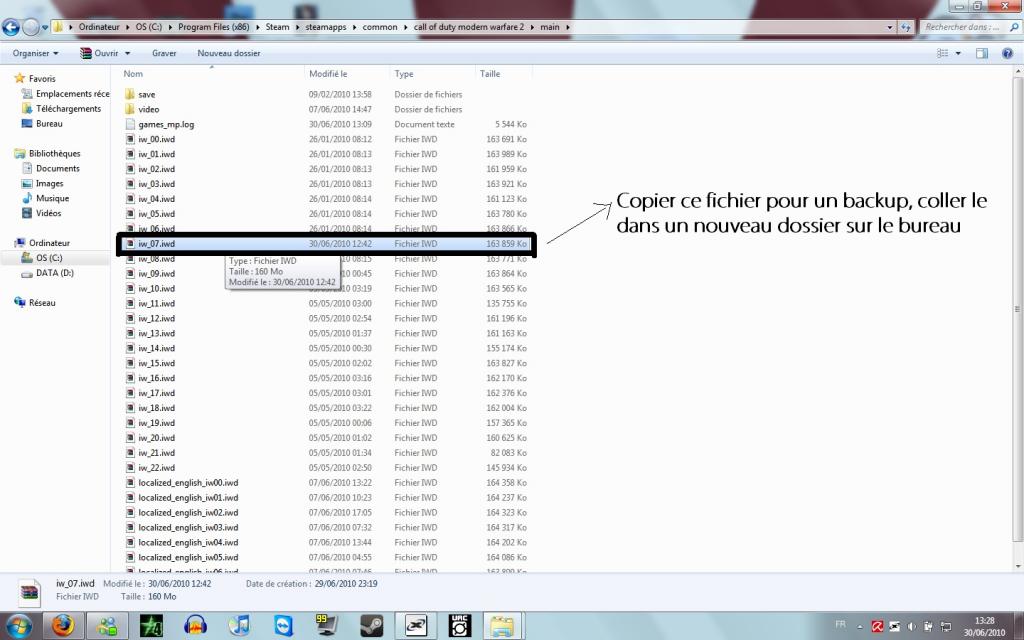Screen dimensions: 1024x640
Task: Select the games_mp.log file icon
Action: (130, 124)
